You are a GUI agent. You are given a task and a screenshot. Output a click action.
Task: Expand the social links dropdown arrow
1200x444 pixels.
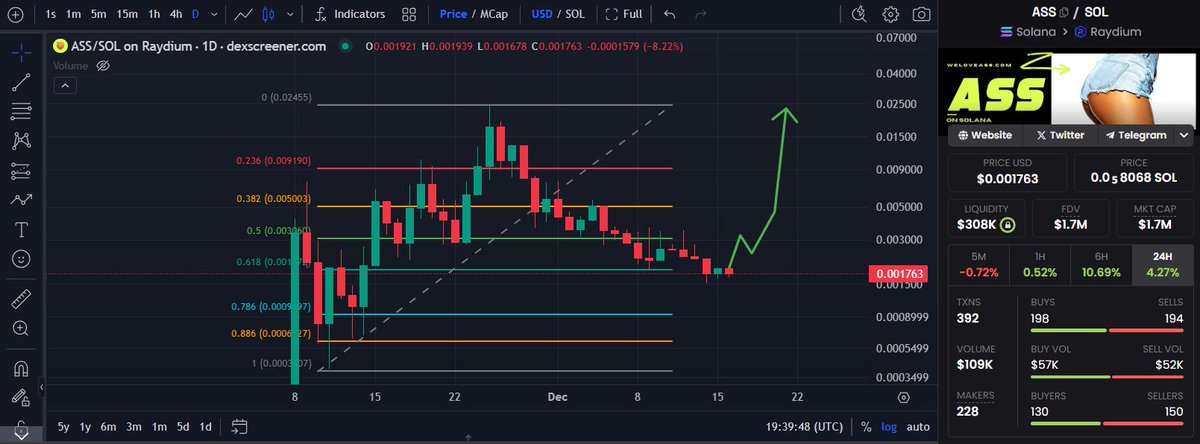(1184, 135)
